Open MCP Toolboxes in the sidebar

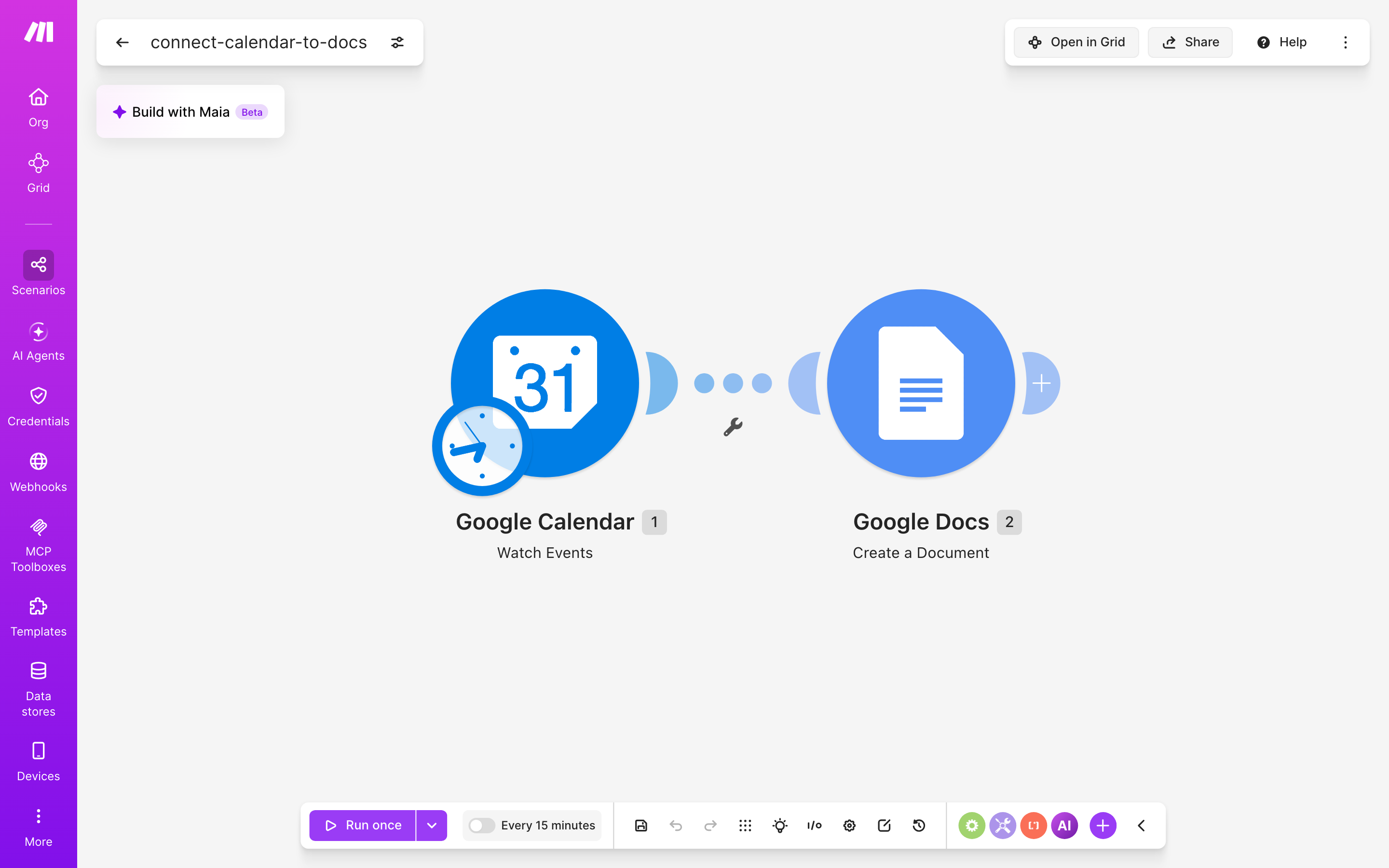point(39,545)
